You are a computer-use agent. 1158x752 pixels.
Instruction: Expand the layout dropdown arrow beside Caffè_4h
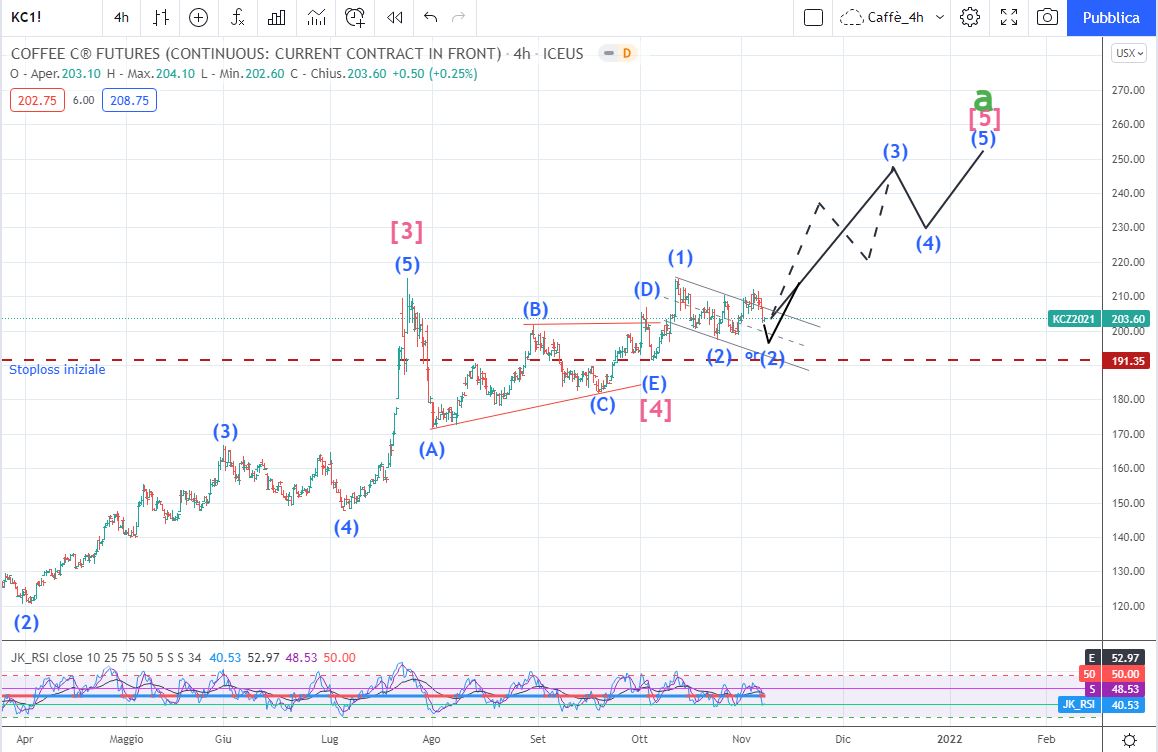939,17
